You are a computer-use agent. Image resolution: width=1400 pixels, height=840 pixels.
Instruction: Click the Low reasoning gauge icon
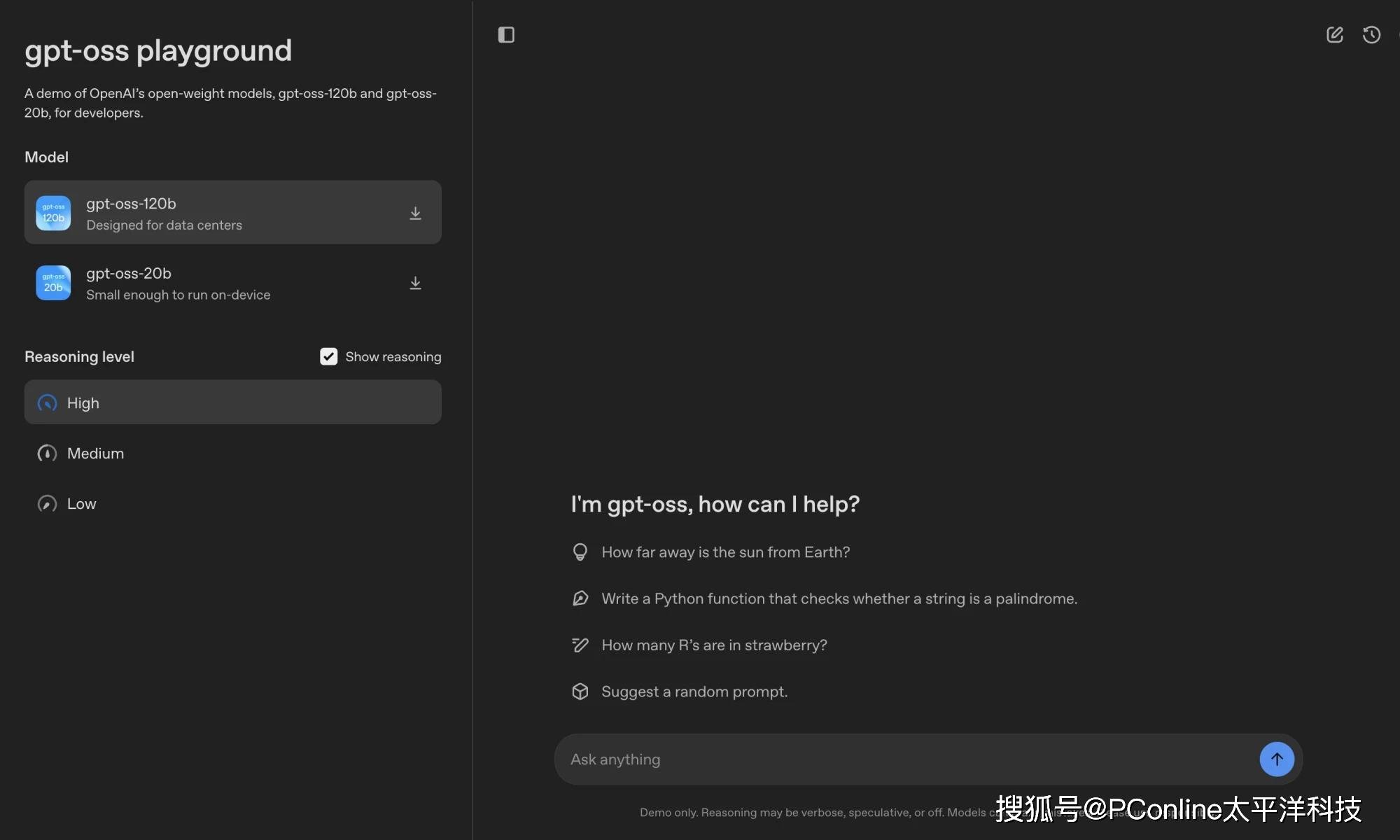pos(47,504)
